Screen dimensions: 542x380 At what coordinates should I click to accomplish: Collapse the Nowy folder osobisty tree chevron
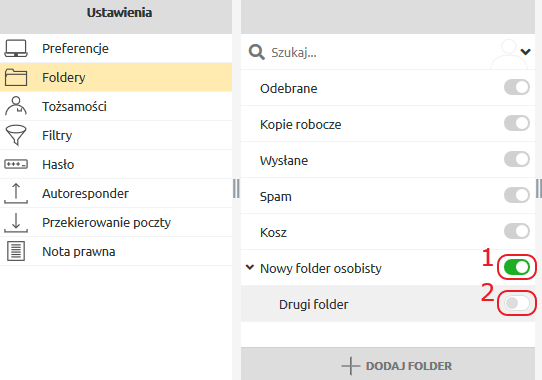[x=250, y=267]
